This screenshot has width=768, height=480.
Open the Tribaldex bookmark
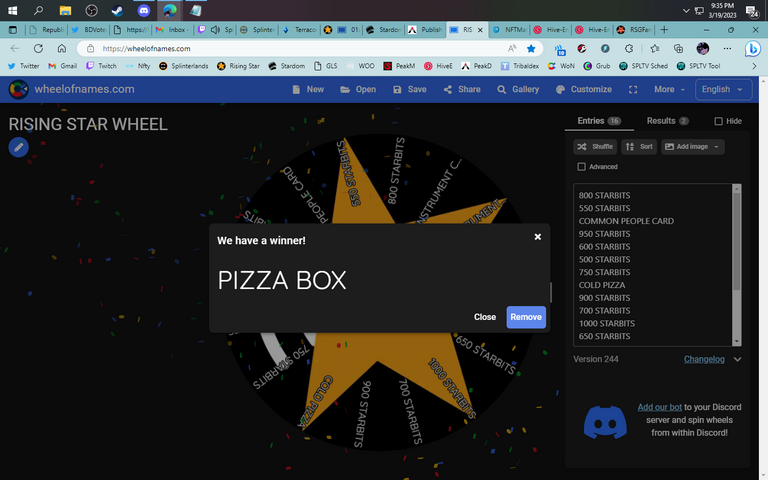[x=520, y=66]
